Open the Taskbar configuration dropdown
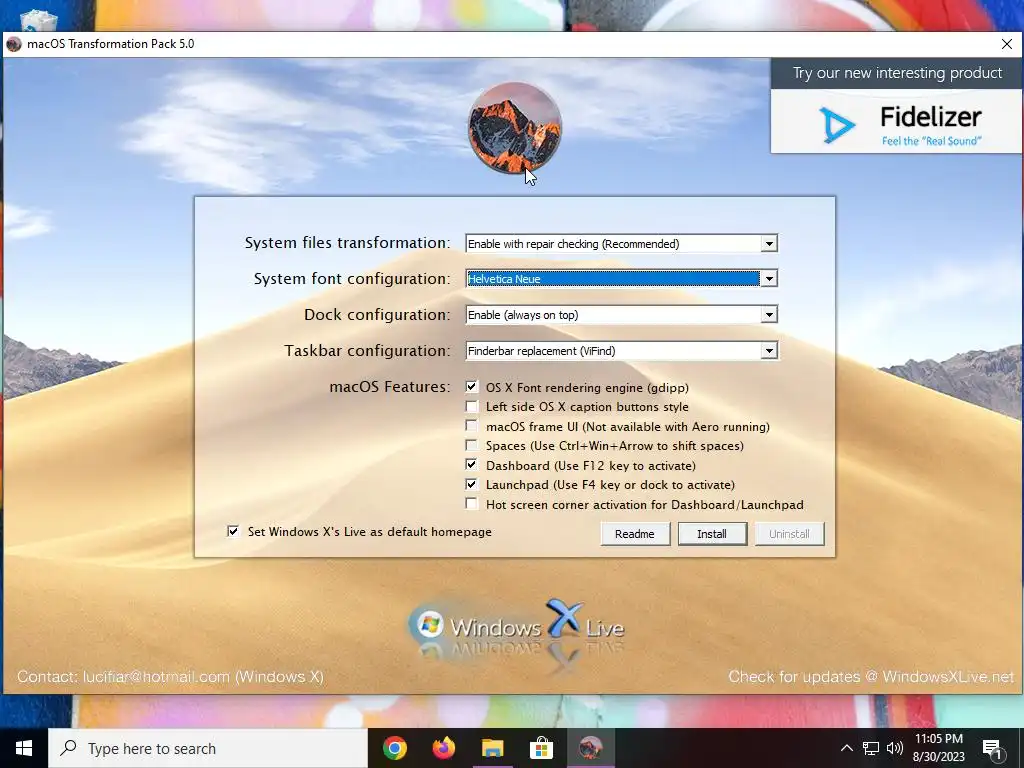The width and height of the screenshot is (1024, 768). (769, 351)
